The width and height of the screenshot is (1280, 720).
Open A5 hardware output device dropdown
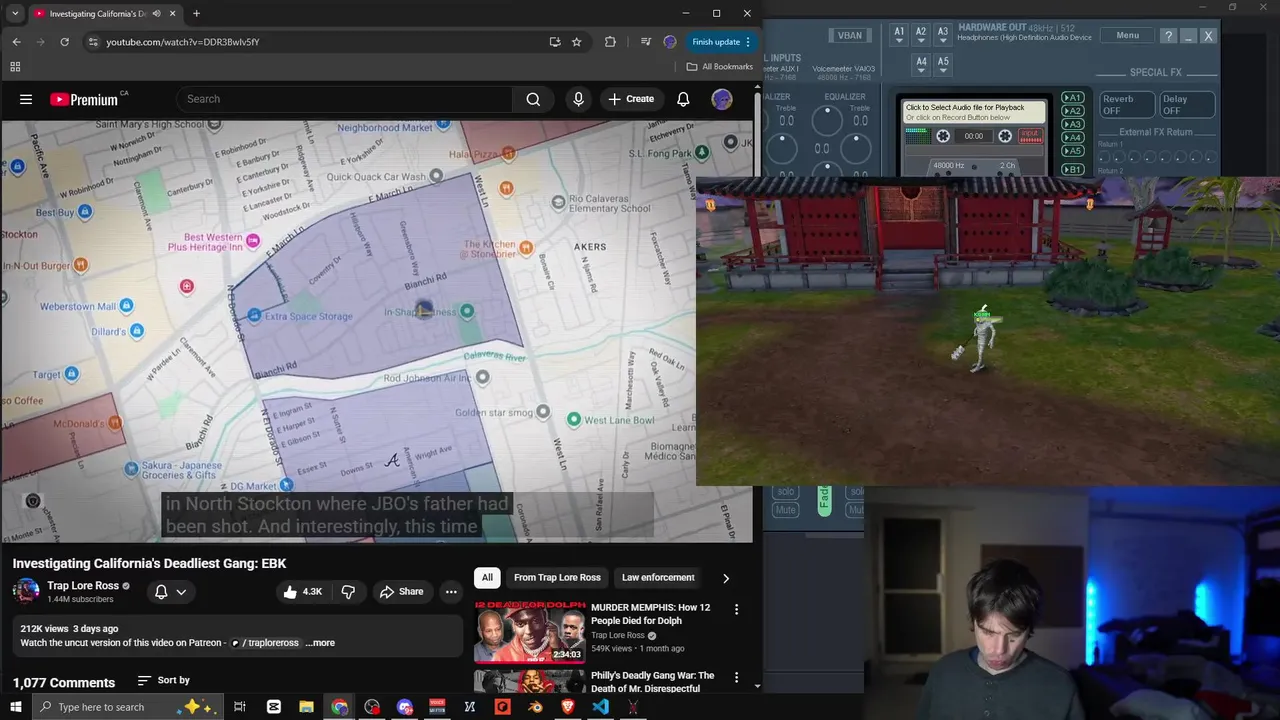point(943,65)
